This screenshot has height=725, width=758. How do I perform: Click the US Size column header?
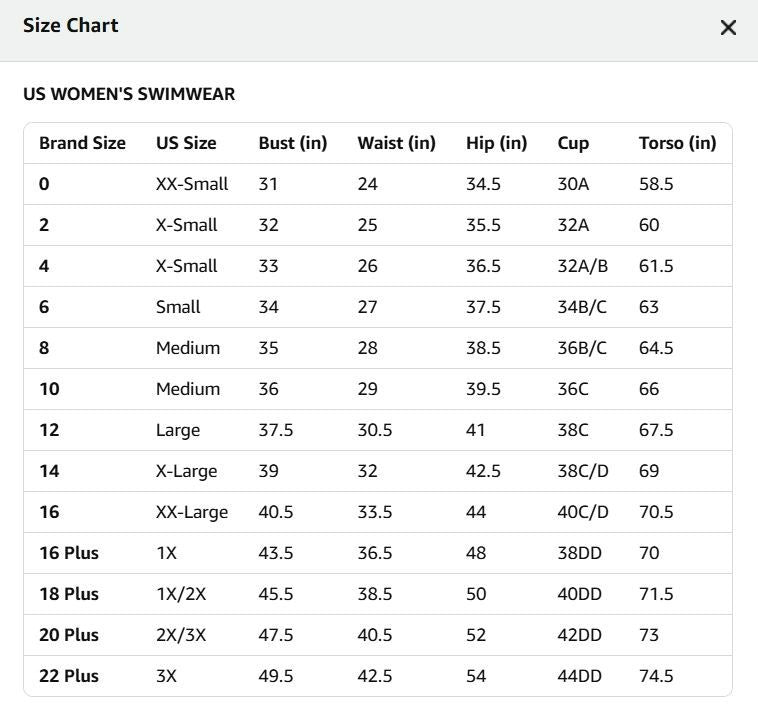186,143
